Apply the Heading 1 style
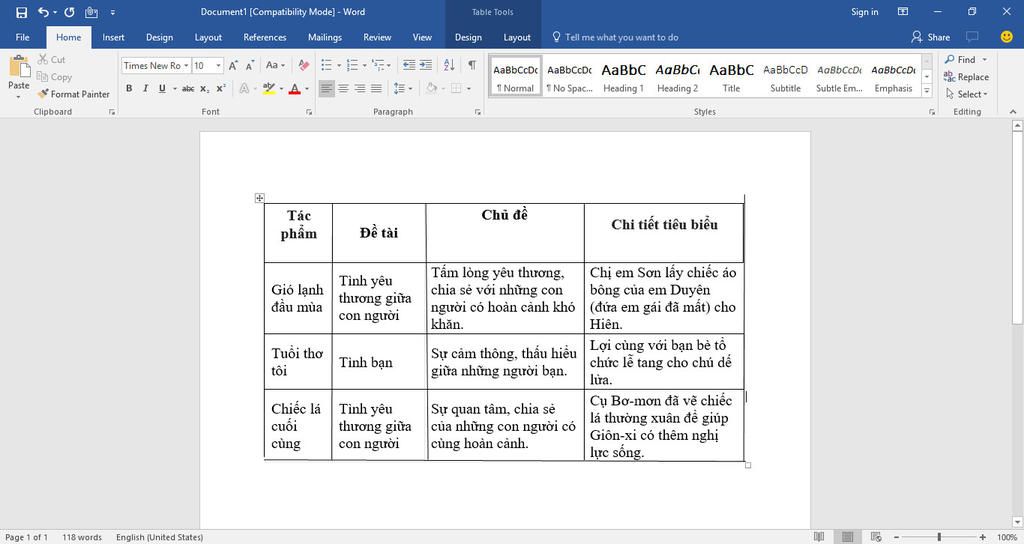 click(623, 76)
